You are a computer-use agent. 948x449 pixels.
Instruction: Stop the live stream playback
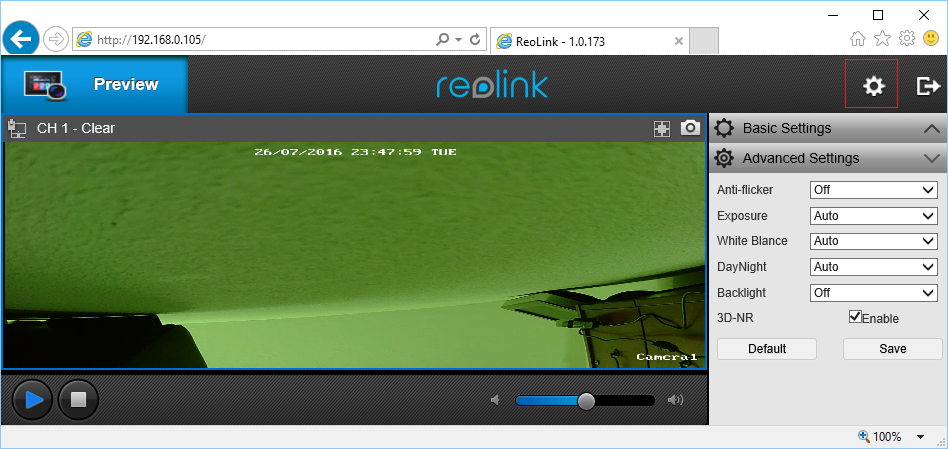[x=79, y=399]
